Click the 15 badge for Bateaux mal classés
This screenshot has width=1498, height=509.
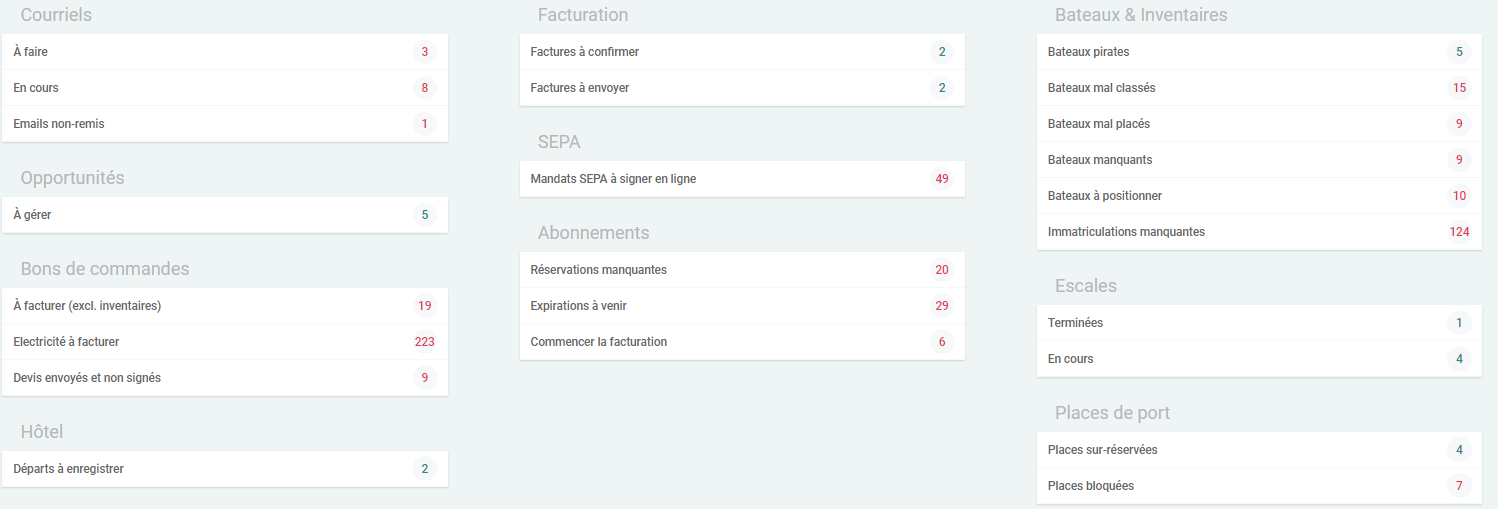pyautogui.click(x=1459, y=88)
